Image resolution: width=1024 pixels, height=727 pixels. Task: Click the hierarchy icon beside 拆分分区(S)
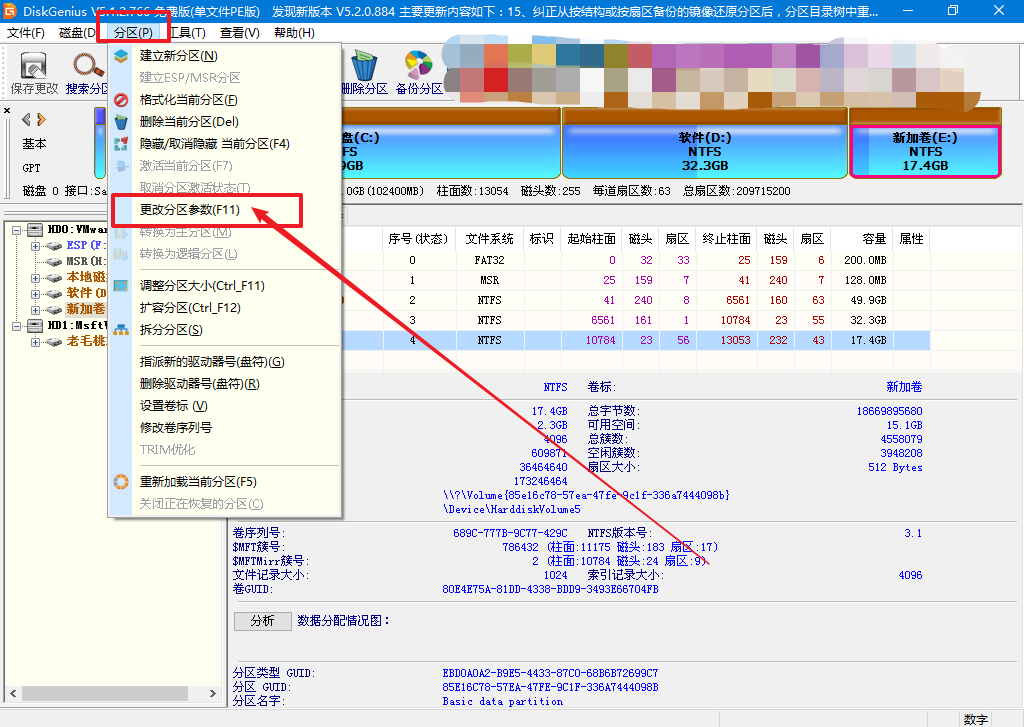tap(121, 330)
